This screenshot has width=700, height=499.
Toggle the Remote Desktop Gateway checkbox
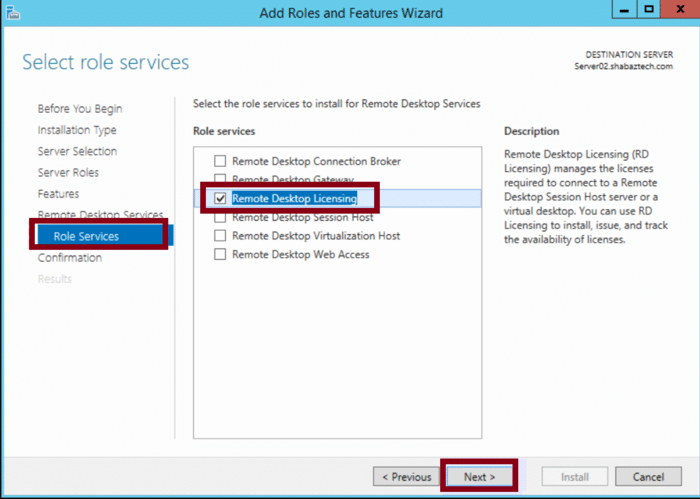pos(220,180)
